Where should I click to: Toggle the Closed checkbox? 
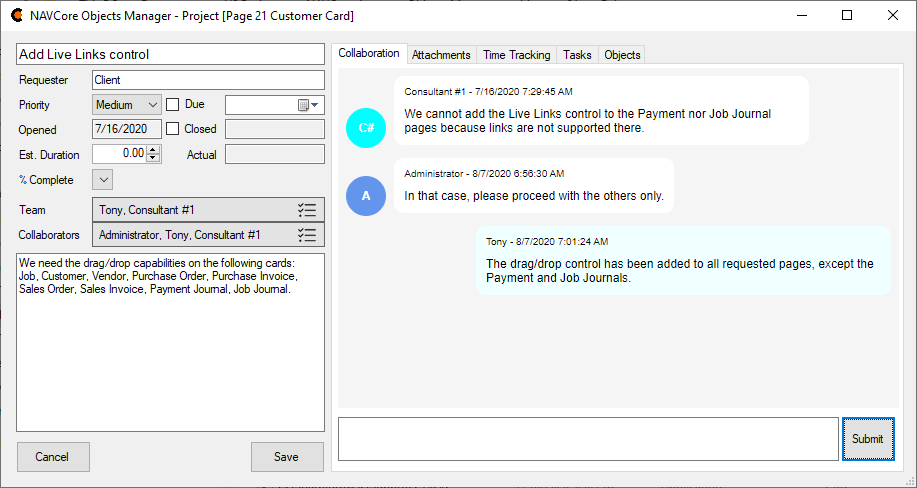(173, 129)
